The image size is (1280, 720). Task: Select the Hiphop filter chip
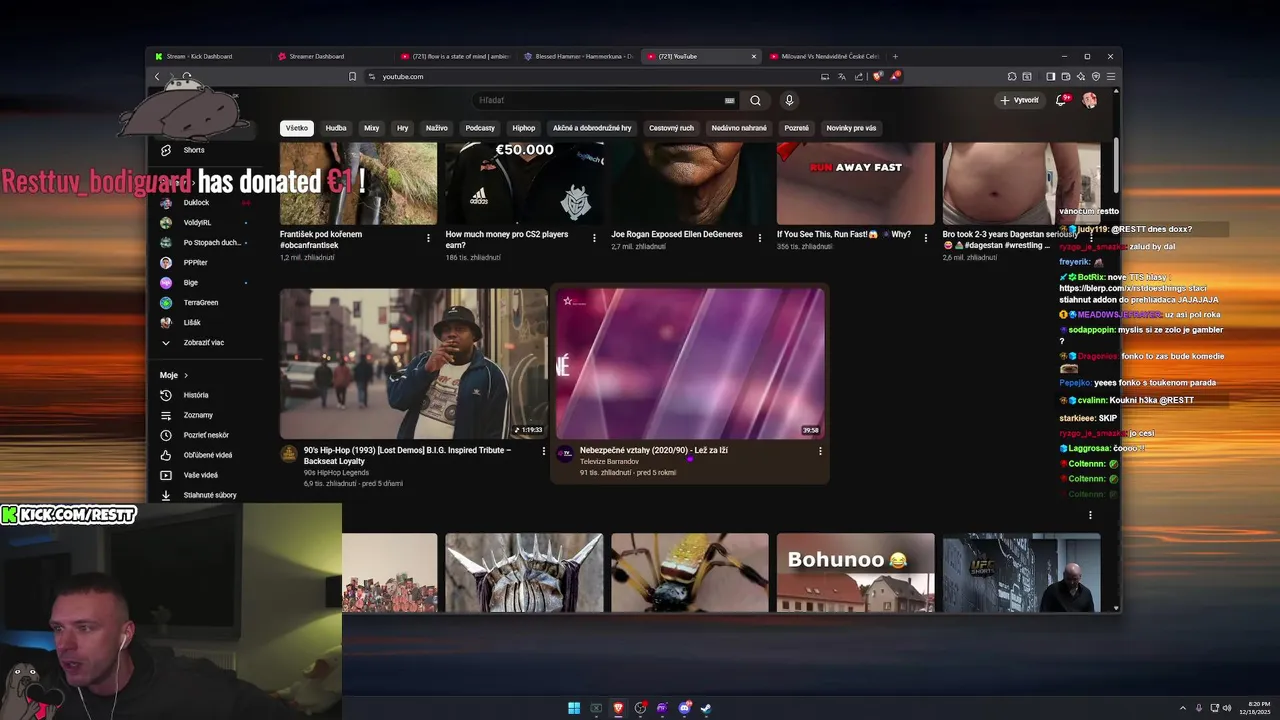524,128
